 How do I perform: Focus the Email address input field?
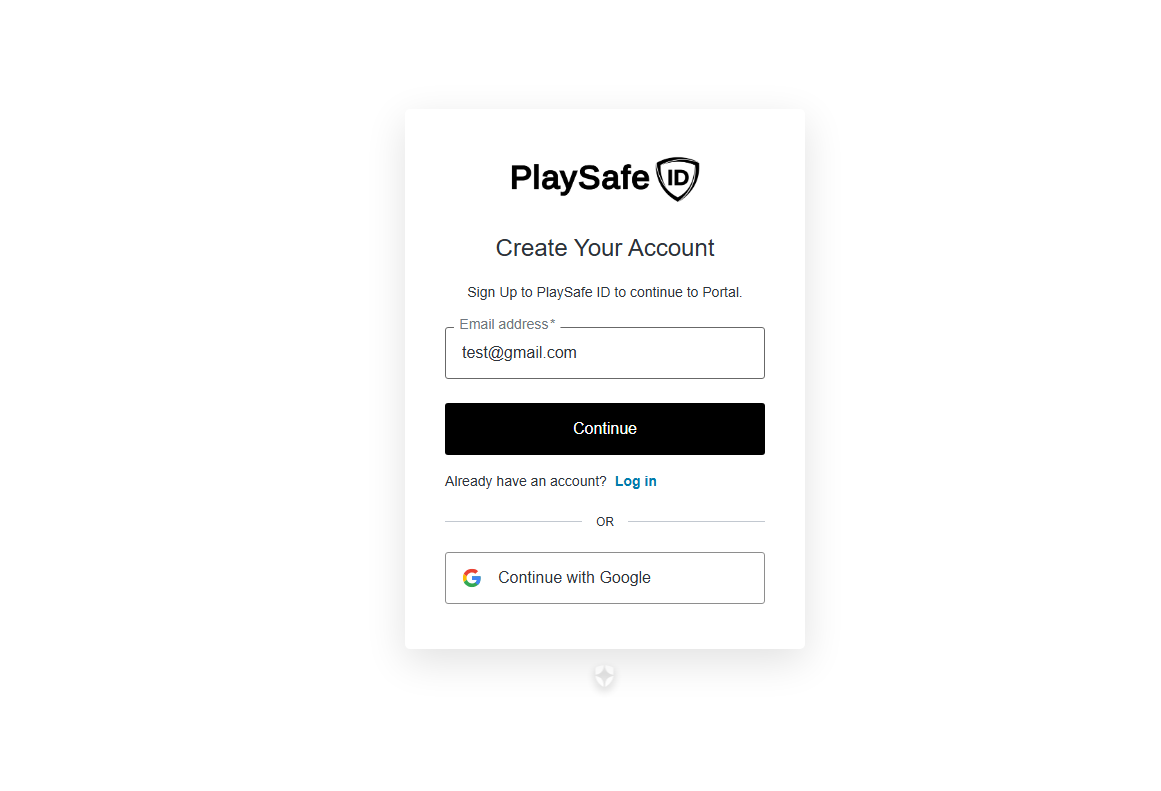tap(605, 353)
